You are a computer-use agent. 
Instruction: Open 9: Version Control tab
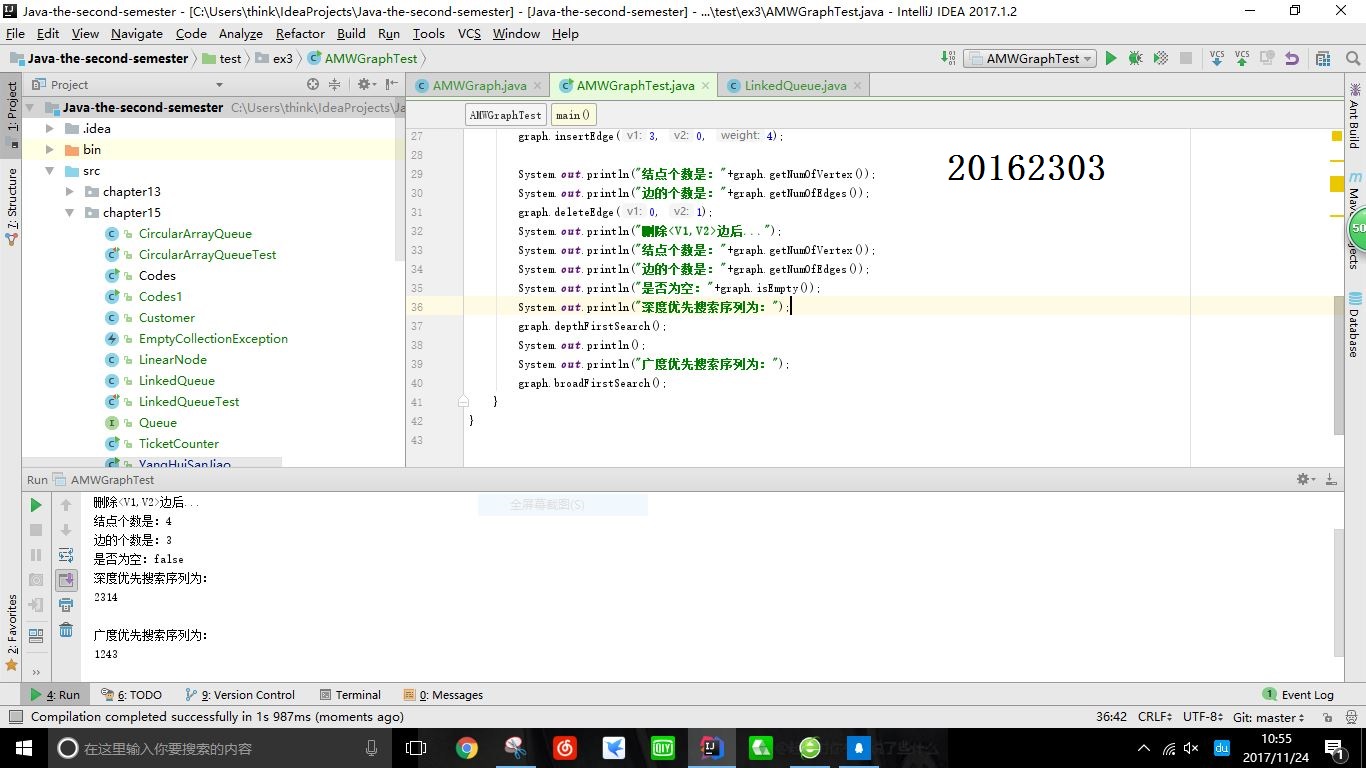tap(240, 695)
